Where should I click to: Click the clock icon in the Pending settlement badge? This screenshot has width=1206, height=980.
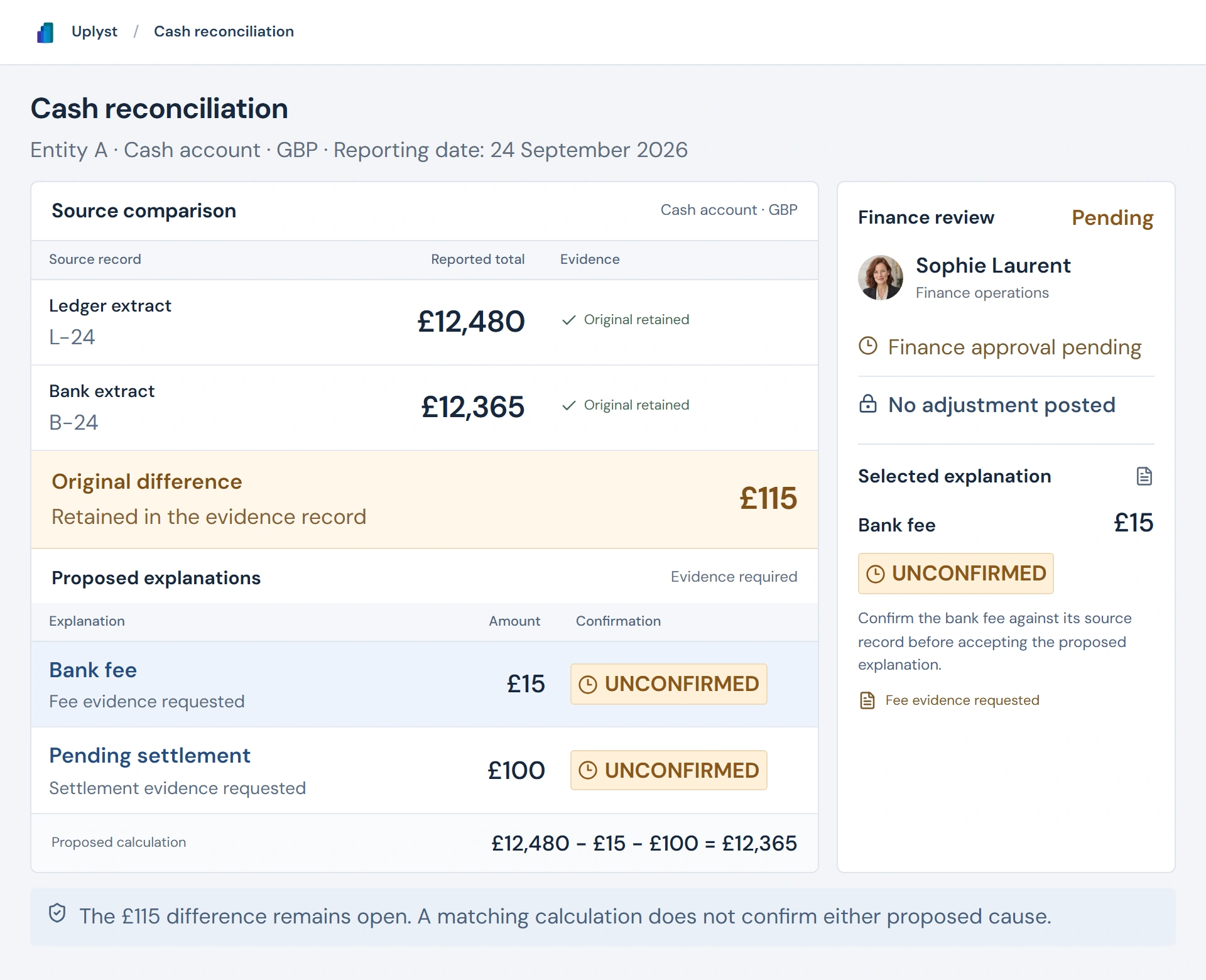tap(588, 770)
